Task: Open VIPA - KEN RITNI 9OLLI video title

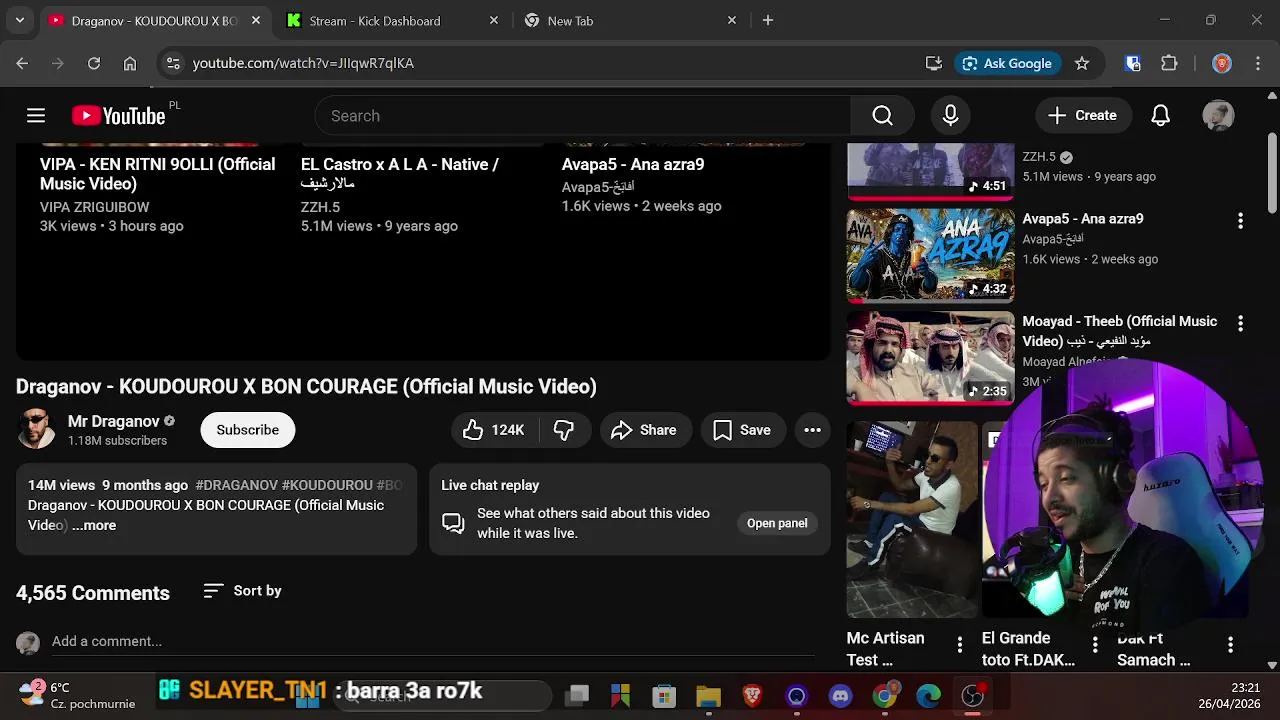Action: point(157,174)
